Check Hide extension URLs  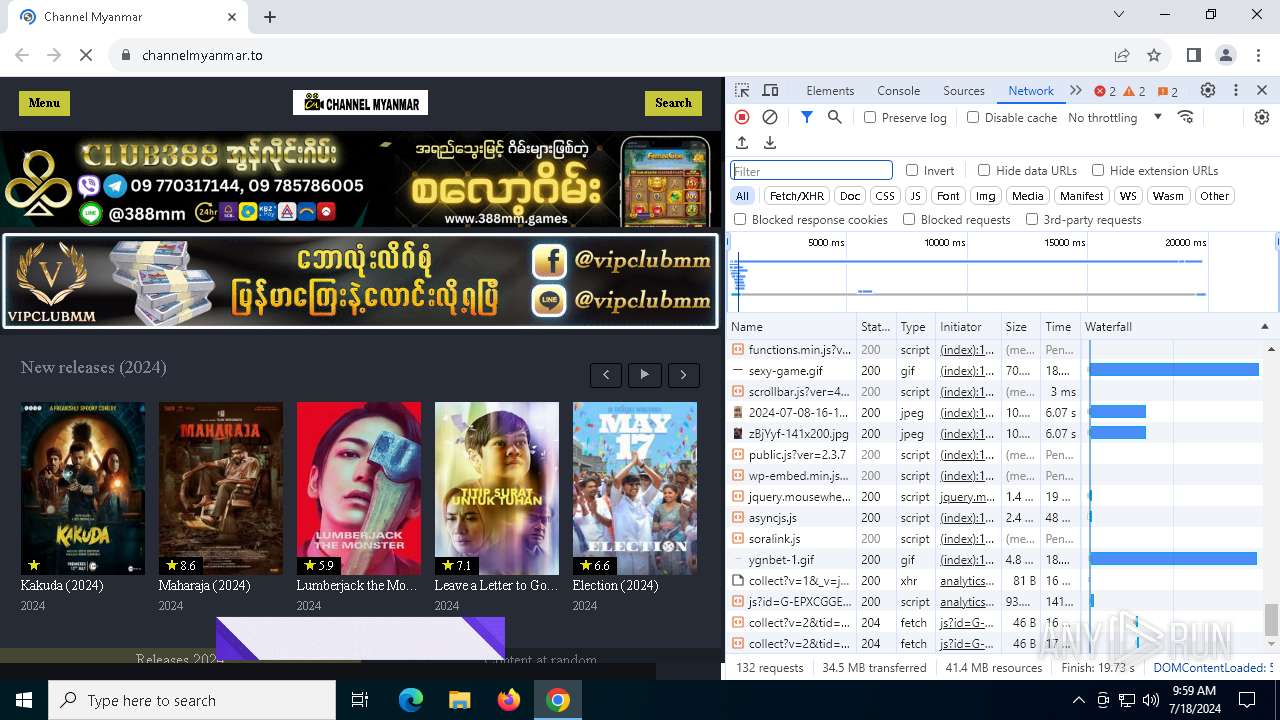1098,170
